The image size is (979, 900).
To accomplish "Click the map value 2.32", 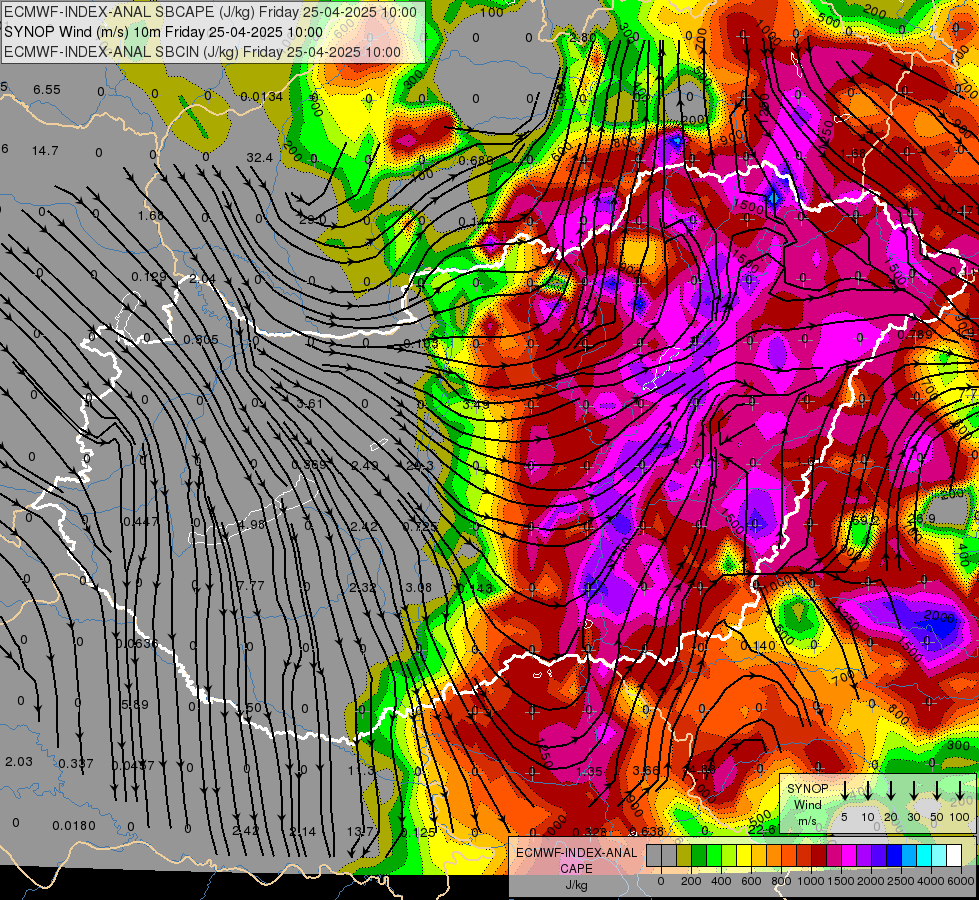I will pyautogui.click(x=363, y=588).
